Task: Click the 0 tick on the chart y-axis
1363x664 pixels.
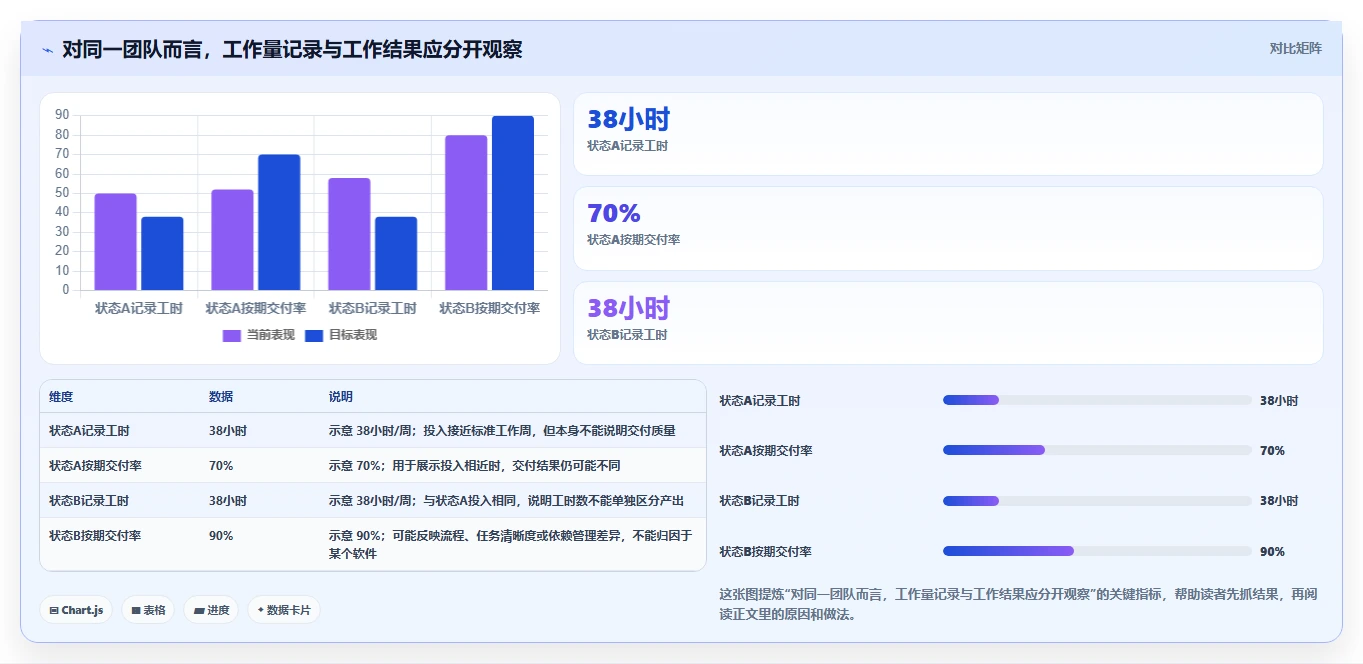Action: coord(66,290)
